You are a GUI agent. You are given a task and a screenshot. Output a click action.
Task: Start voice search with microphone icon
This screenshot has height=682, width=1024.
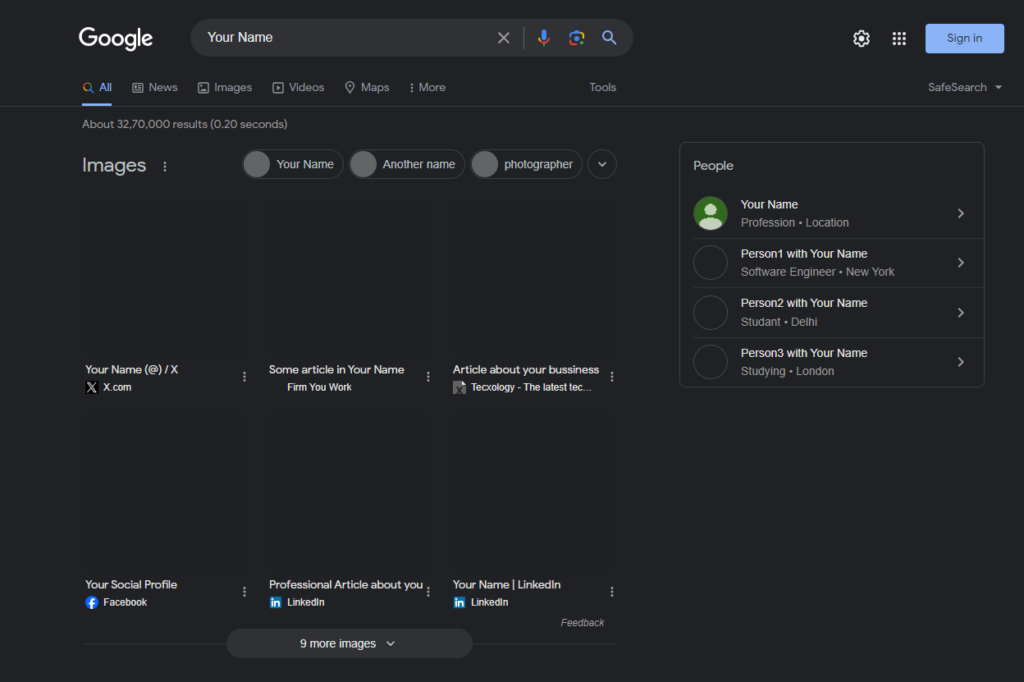543,38
